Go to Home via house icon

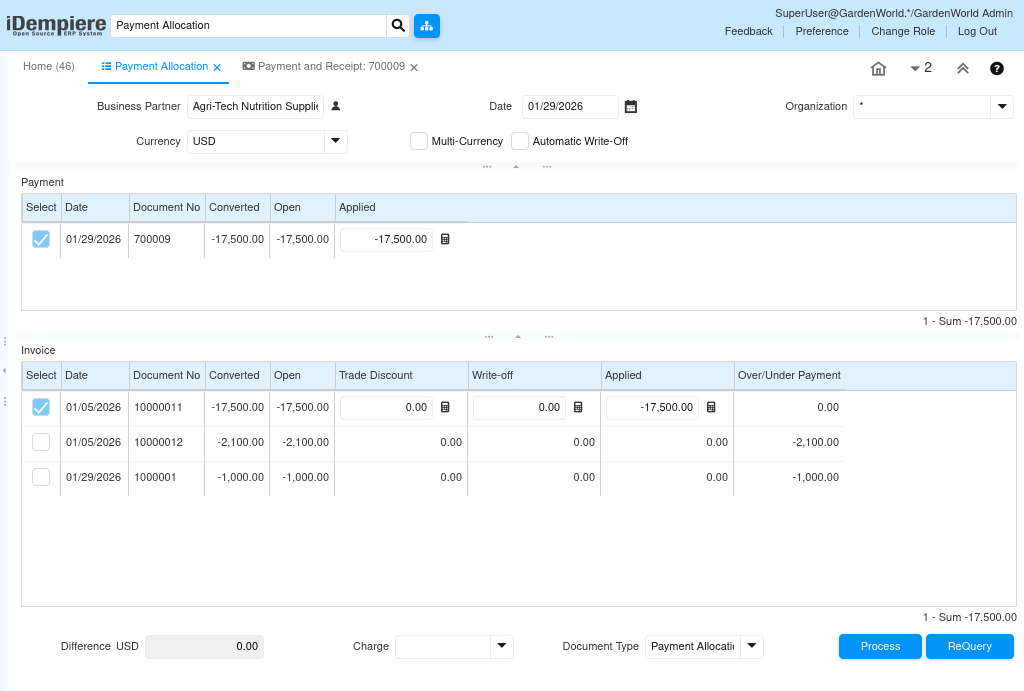coord(878,69)
